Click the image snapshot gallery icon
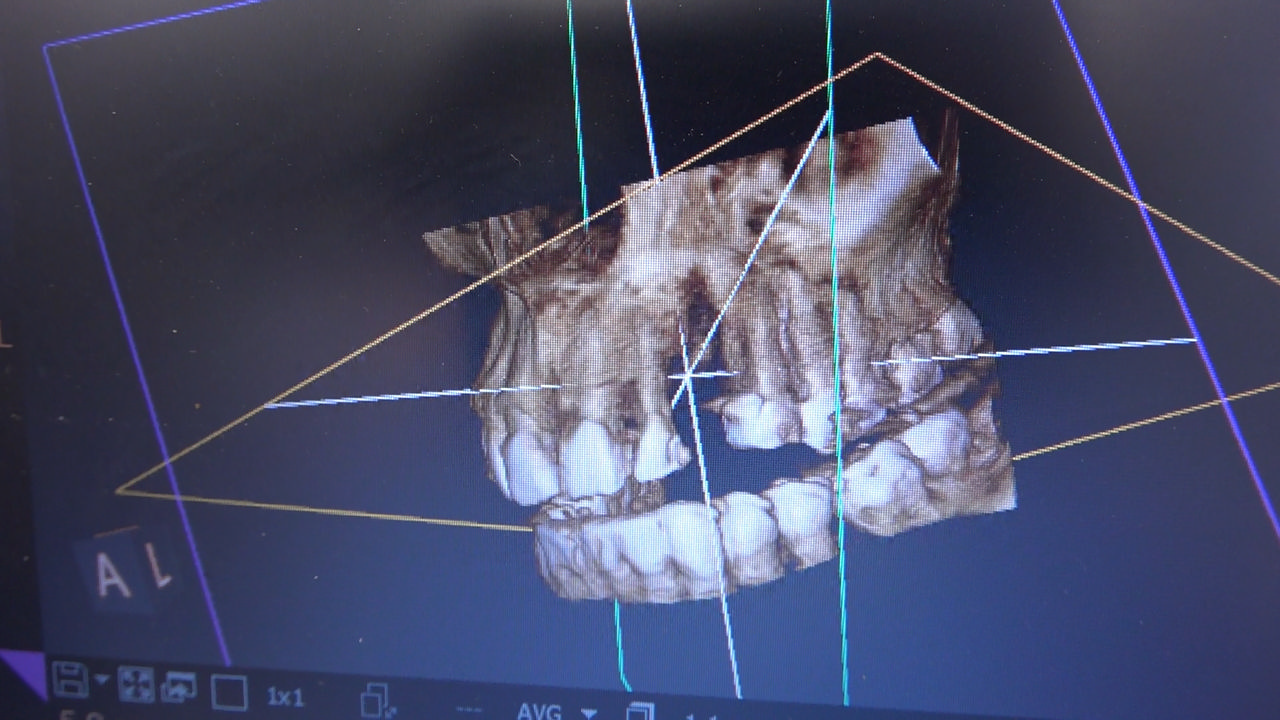Viewport: 1280px width, 720px height. (x=179, y=688)
